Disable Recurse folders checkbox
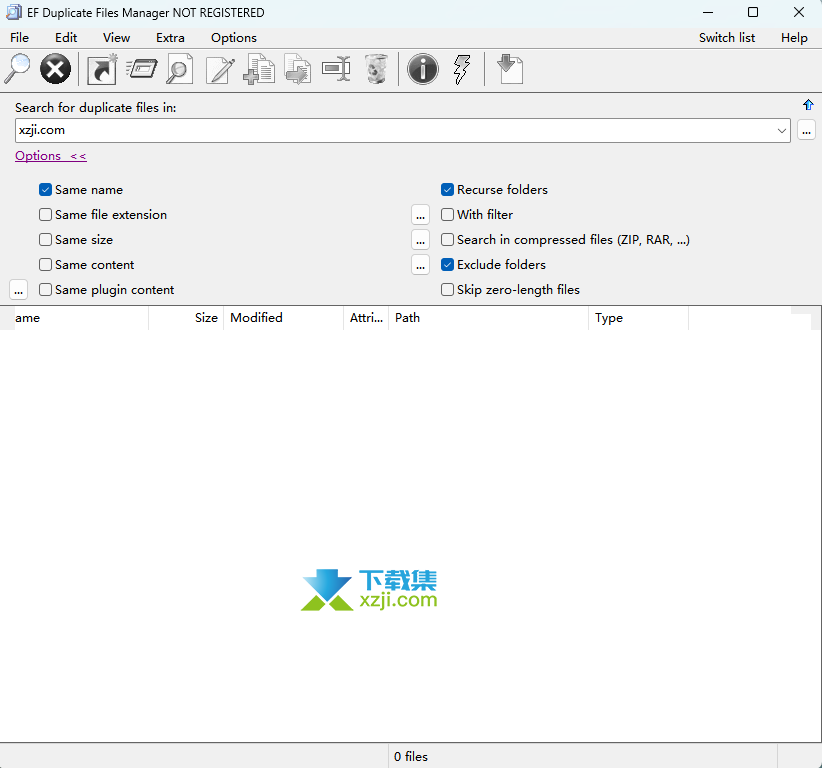This screenshot has width=822, height=768. (x=447, y=190)
